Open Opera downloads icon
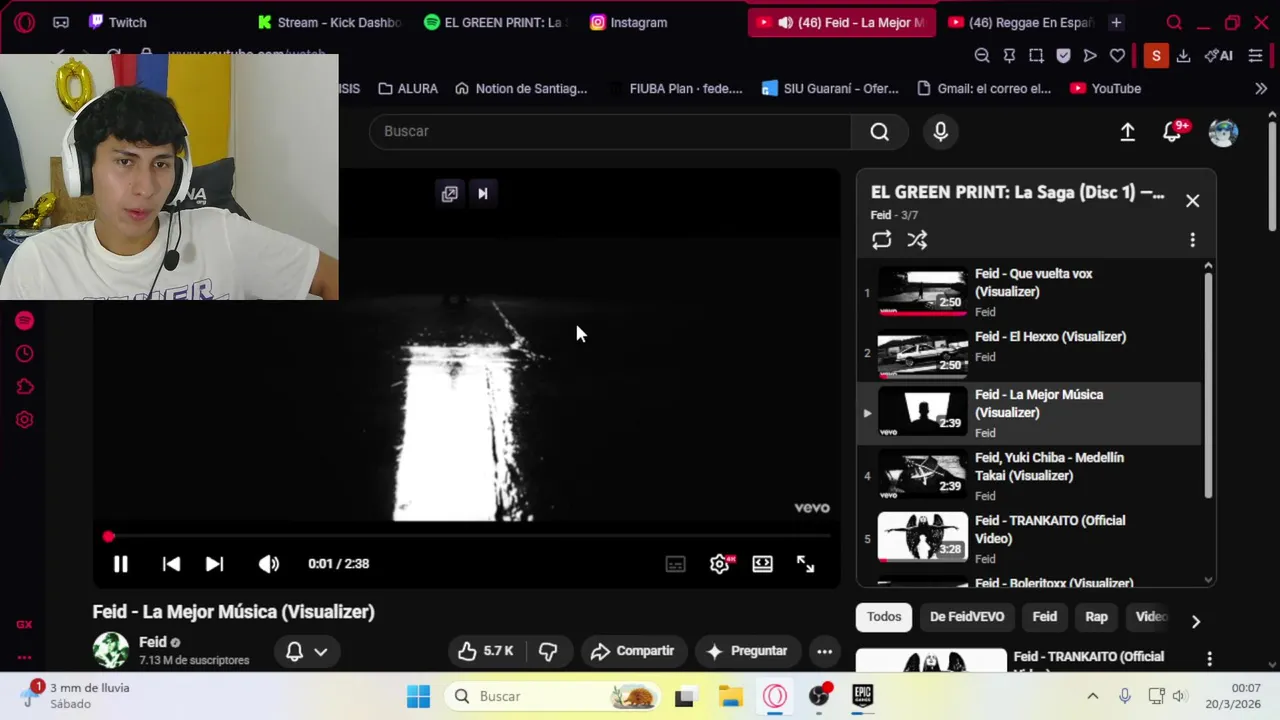 1183,56
